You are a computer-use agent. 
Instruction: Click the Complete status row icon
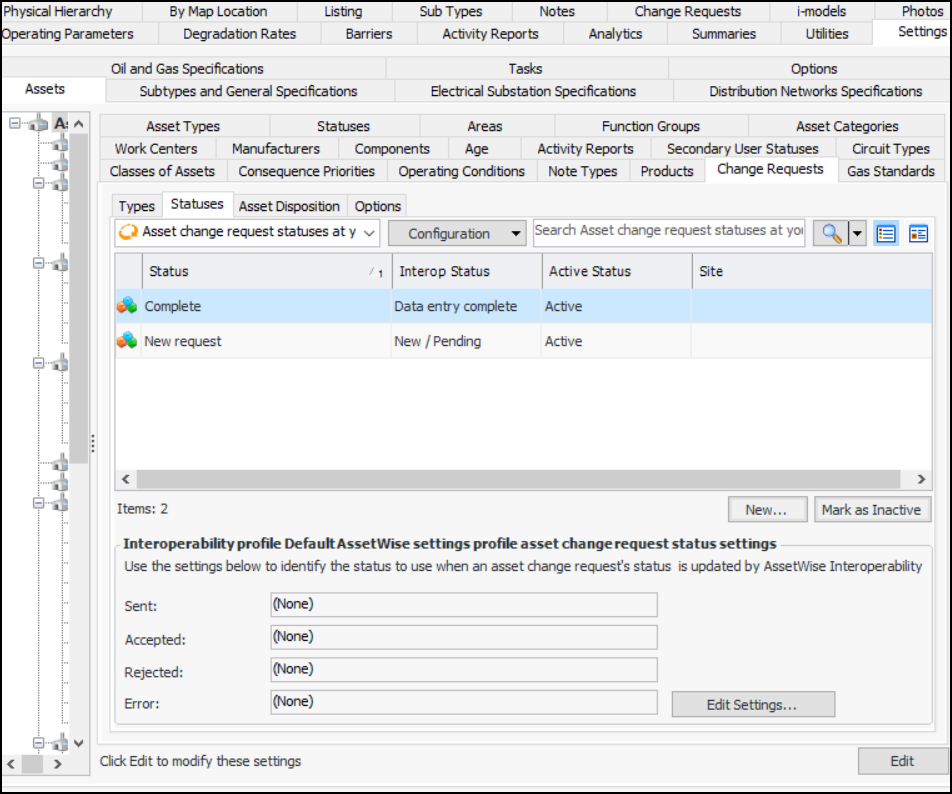click(x=127, y=306)
